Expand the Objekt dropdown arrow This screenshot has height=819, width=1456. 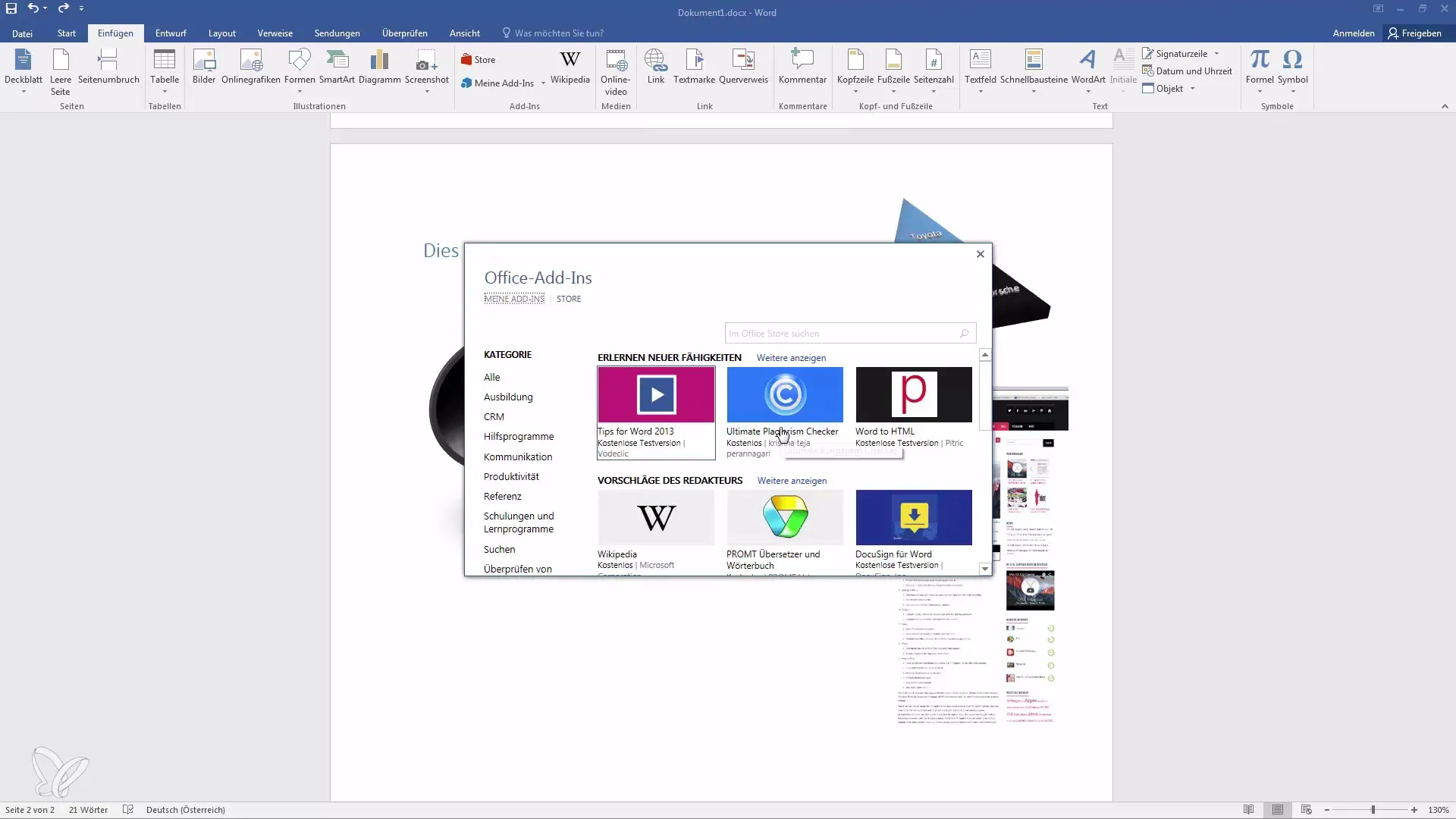1192,89
